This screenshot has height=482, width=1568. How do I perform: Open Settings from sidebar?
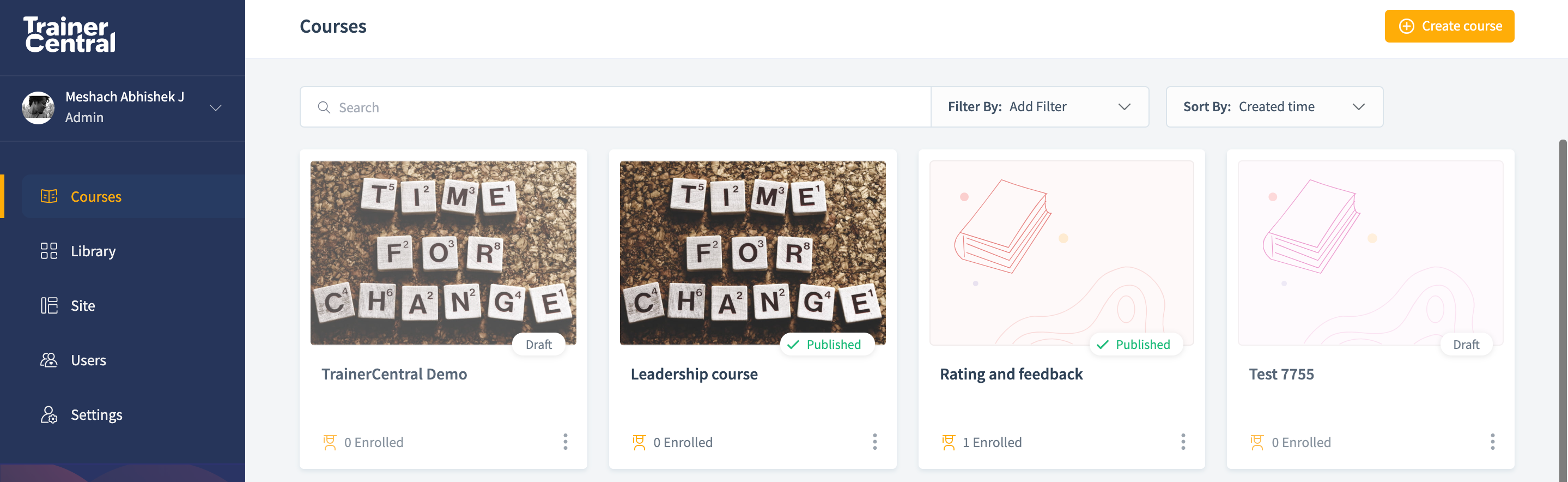(x=96, y=415)
